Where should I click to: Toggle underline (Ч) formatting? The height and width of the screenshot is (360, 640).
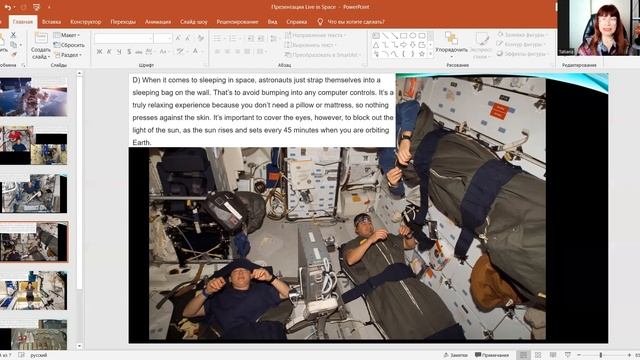[119, 52]
